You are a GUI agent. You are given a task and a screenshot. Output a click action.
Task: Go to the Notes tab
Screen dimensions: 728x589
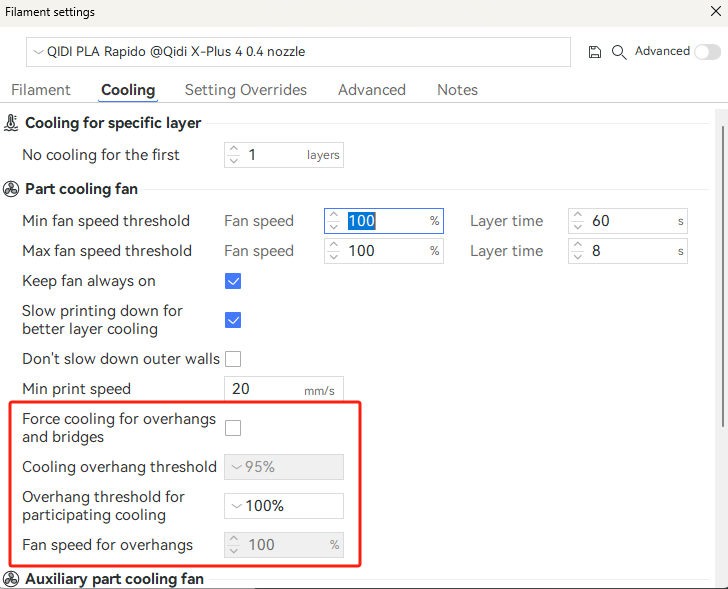[x=457, y=90]
